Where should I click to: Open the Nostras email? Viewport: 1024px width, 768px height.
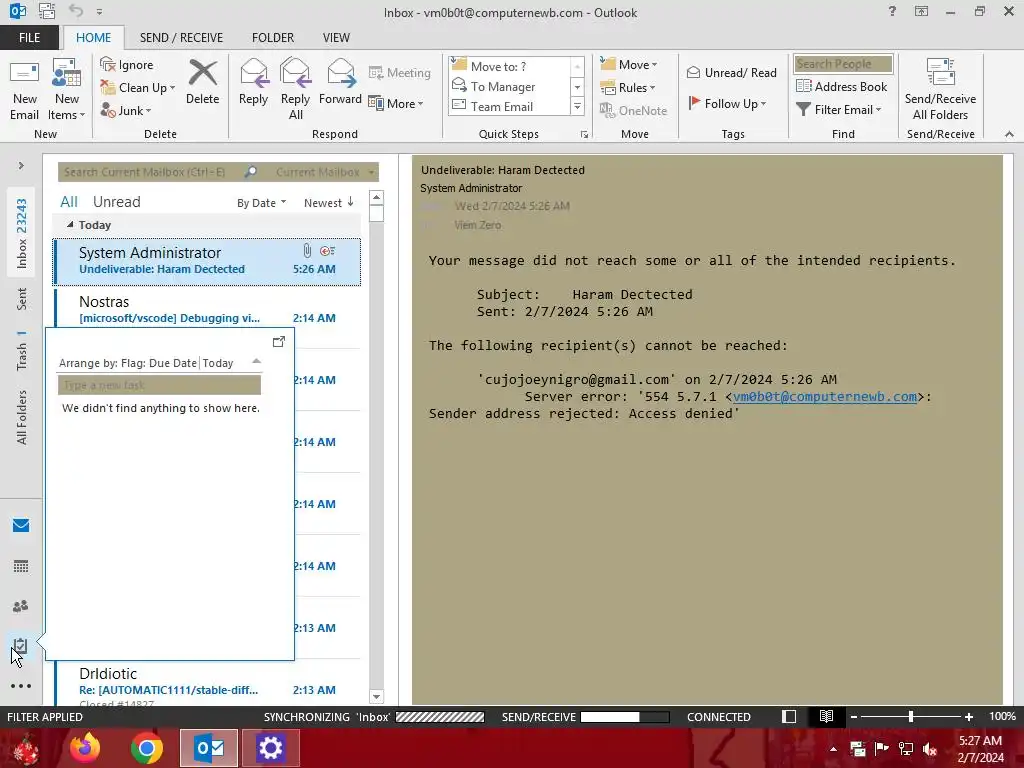coord(206,309)
